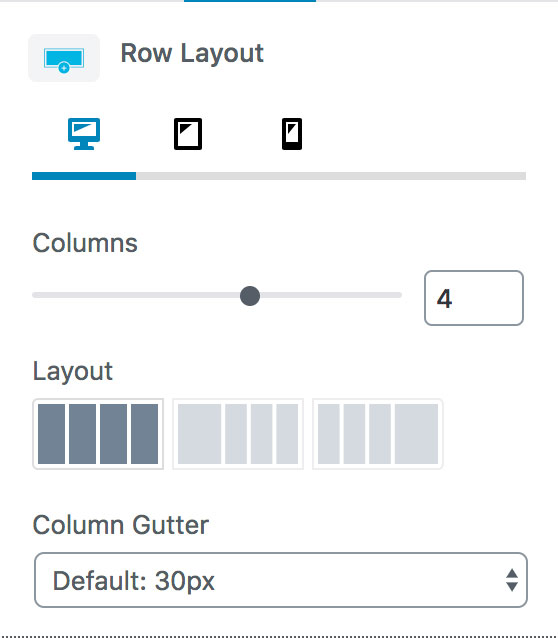Select the equal four-column layout
The height and width of the screenshot is (638, 558).
coord(98,434)
